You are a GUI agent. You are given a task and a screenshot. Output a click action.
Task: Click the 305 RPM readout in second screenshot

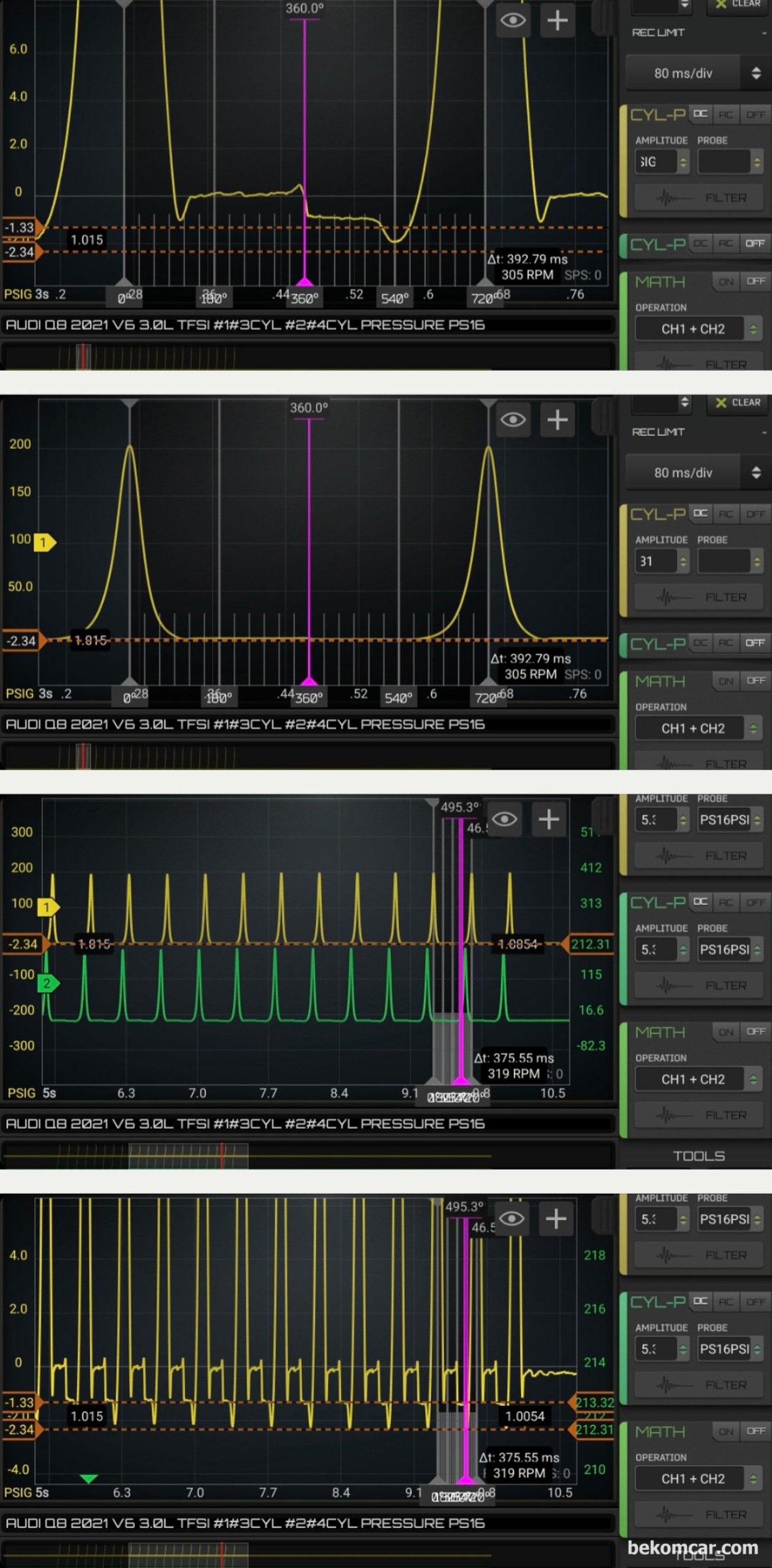pos(530,675)
